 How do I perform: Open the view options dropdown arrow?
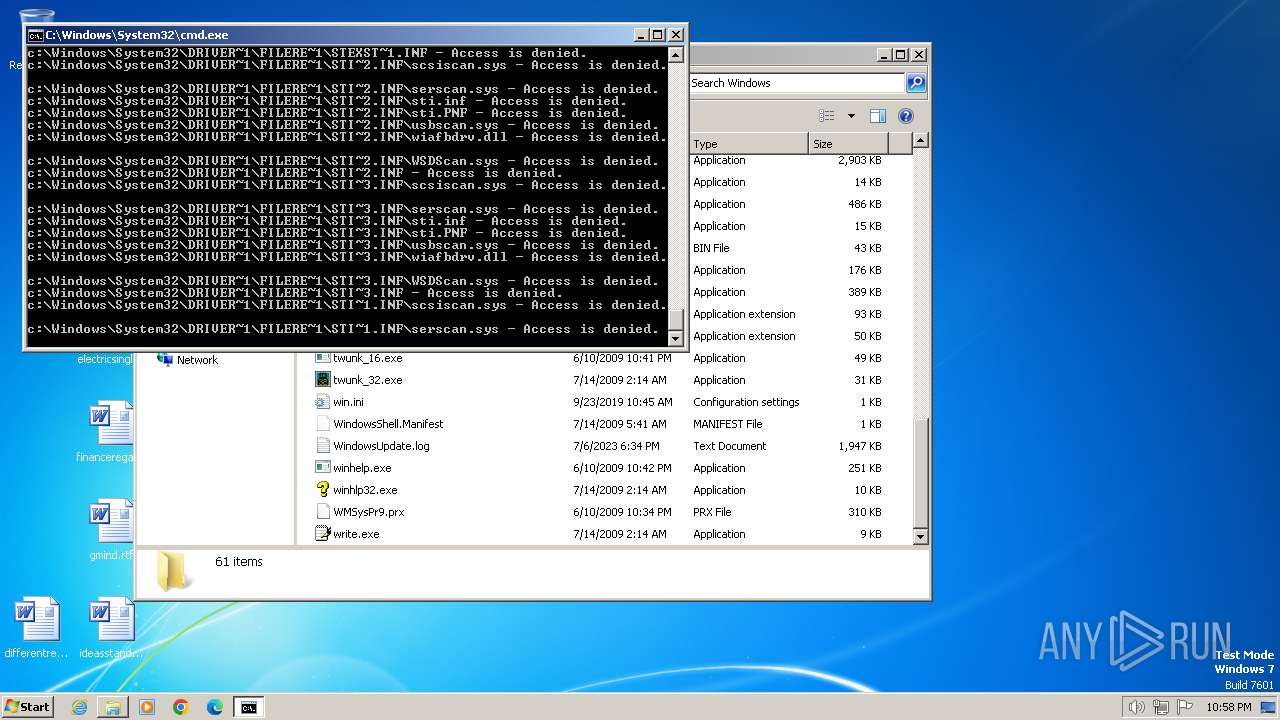tap(851, 116)
